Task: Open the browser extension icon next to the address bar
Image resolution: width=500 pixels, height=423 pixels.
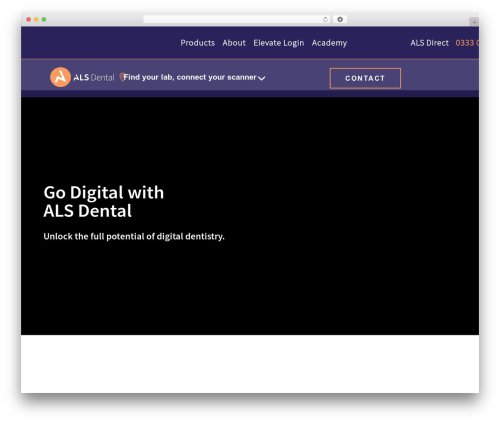Action: click(340, 19)
